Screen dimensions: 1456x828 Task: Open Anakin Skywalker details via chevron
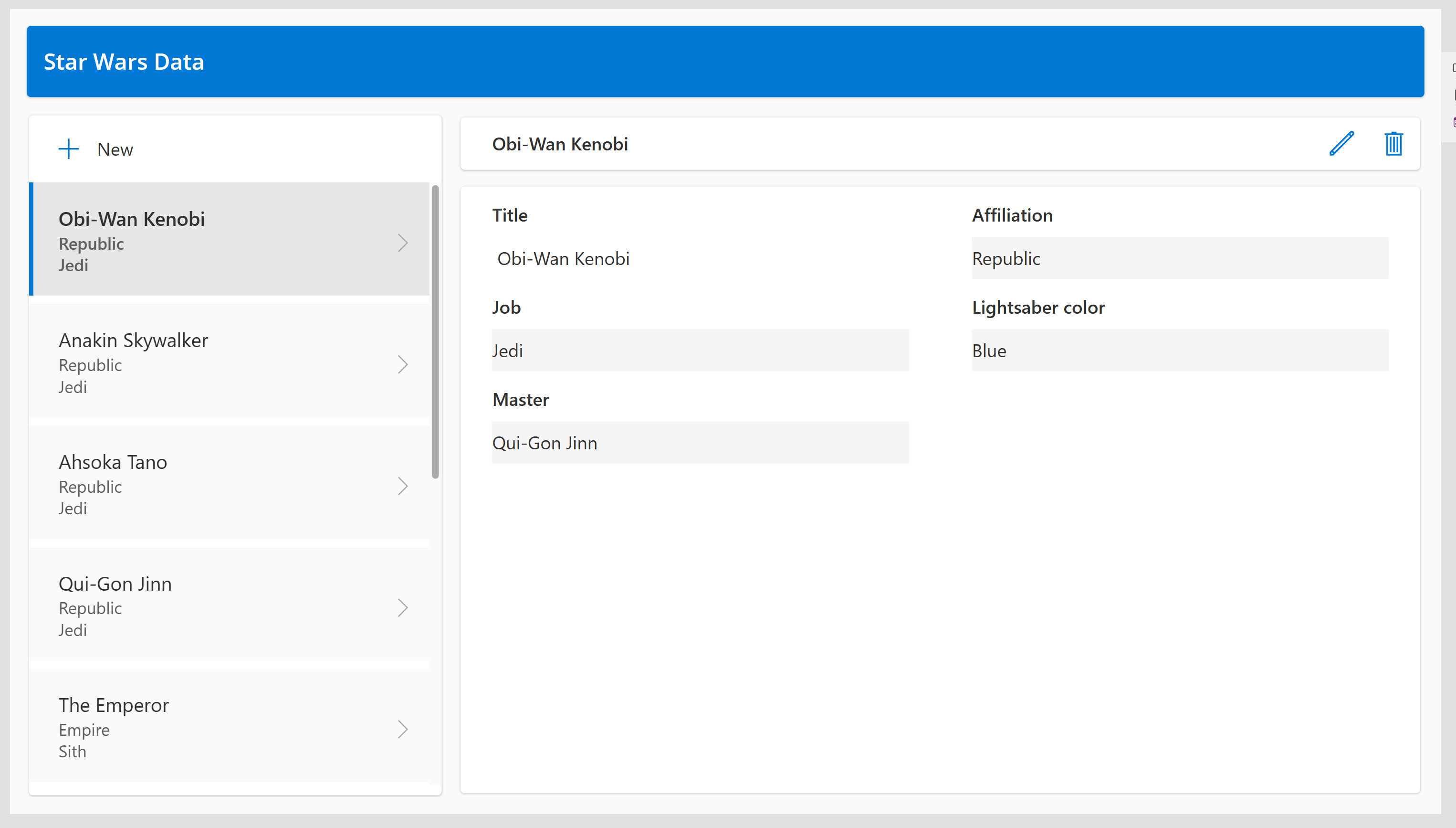pyautogui.click(x=403, y=364)
